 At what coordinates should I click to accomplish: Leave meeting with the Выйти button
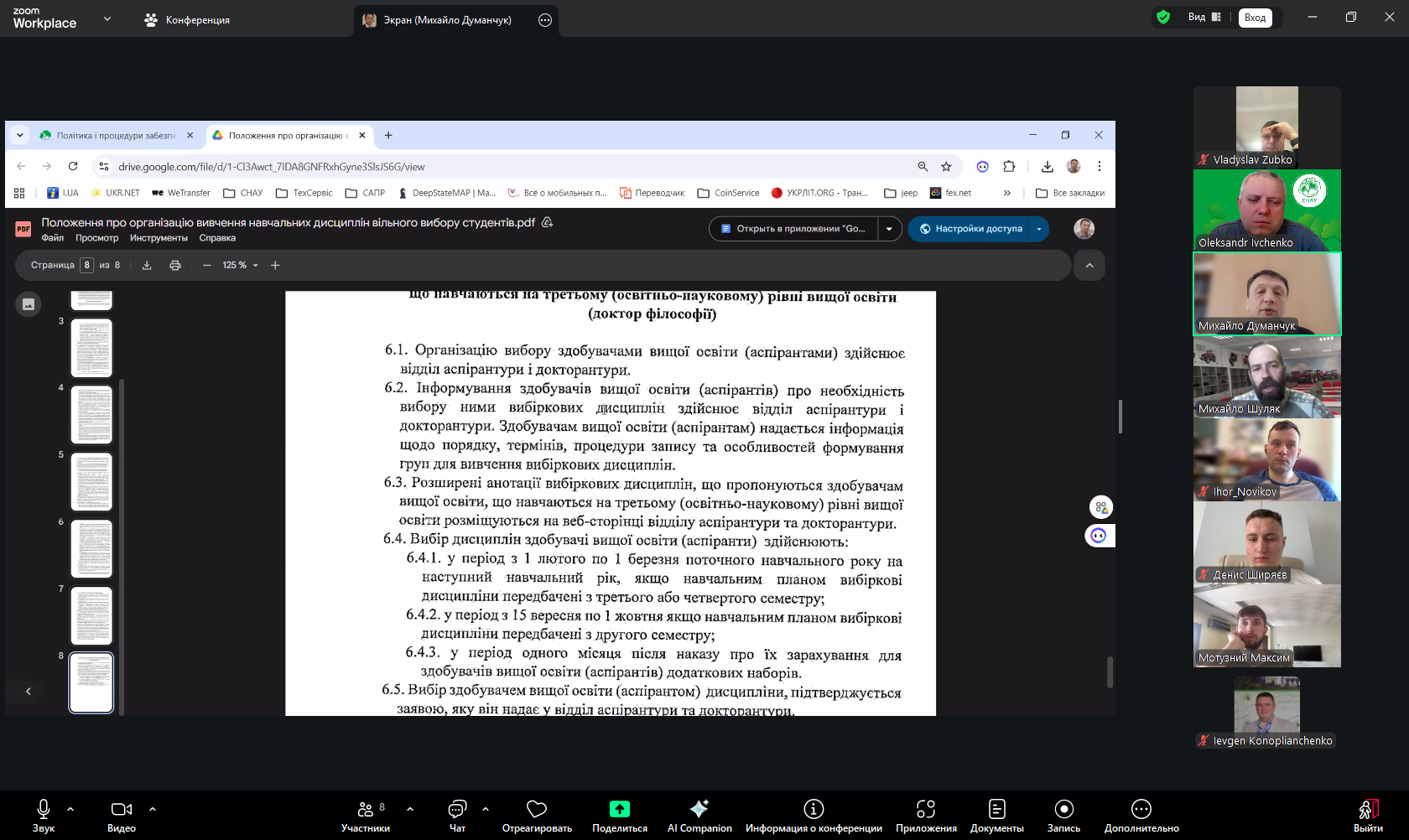pos(1368,815)
